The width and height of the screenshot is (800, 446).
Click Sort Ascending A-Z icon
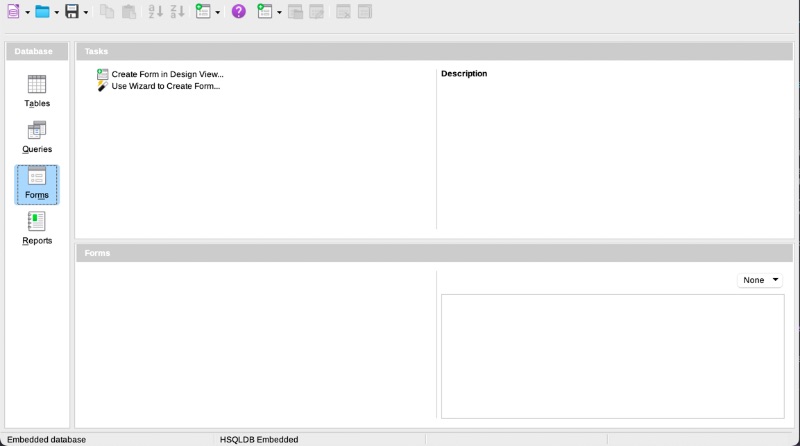pyautogui.click(x=156, y=11)
